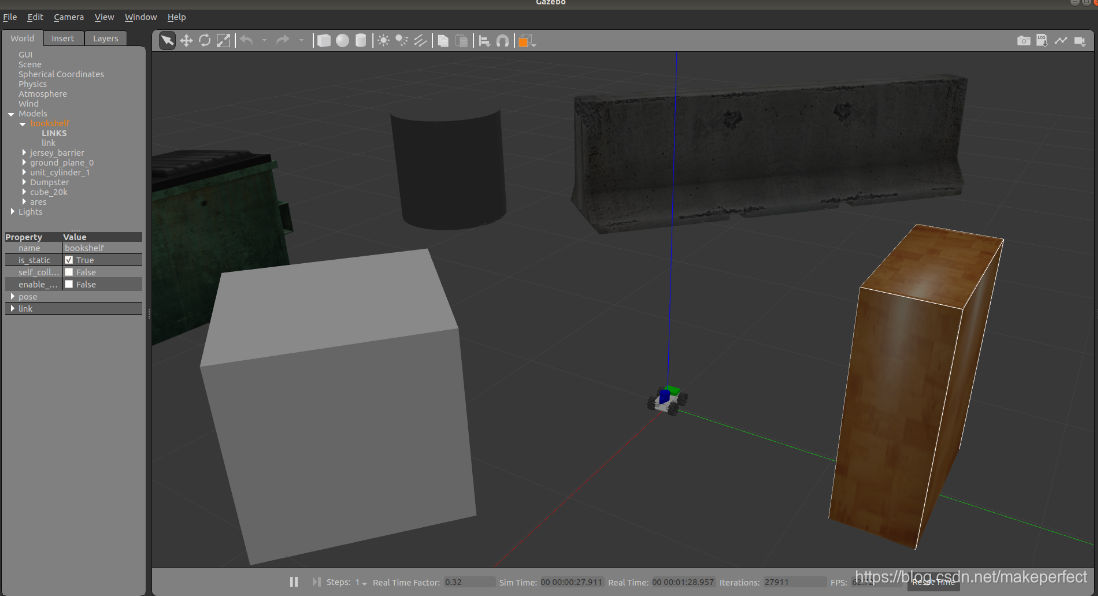Image resolution: width=1098 pixels, height=596 pixels.
Task: Insert a sphere shape from toolbar
Action: coord(342,41)
